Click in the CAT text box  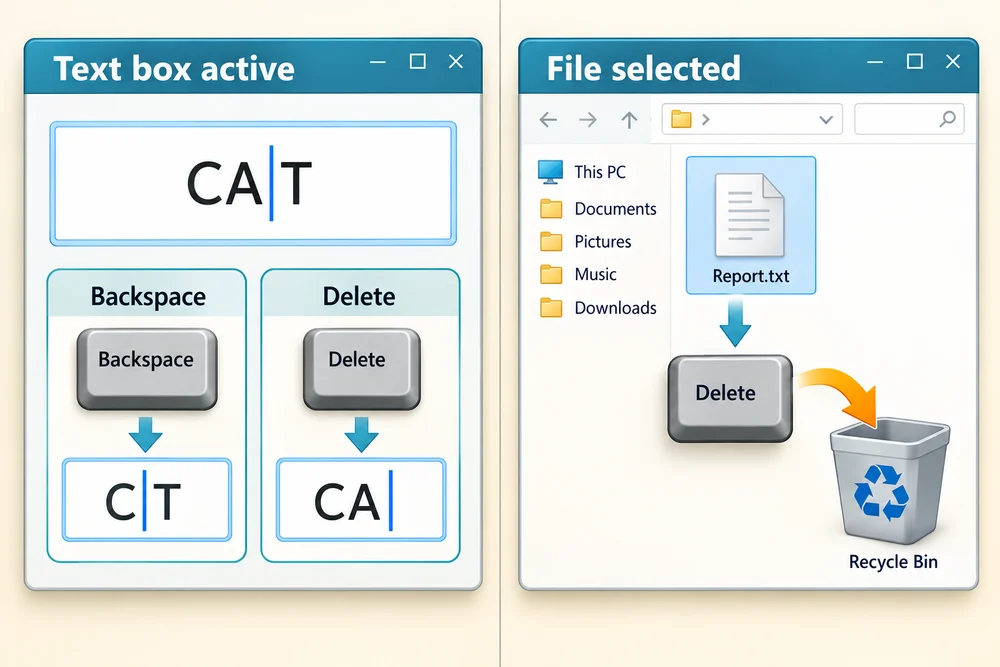coord(253,184)
